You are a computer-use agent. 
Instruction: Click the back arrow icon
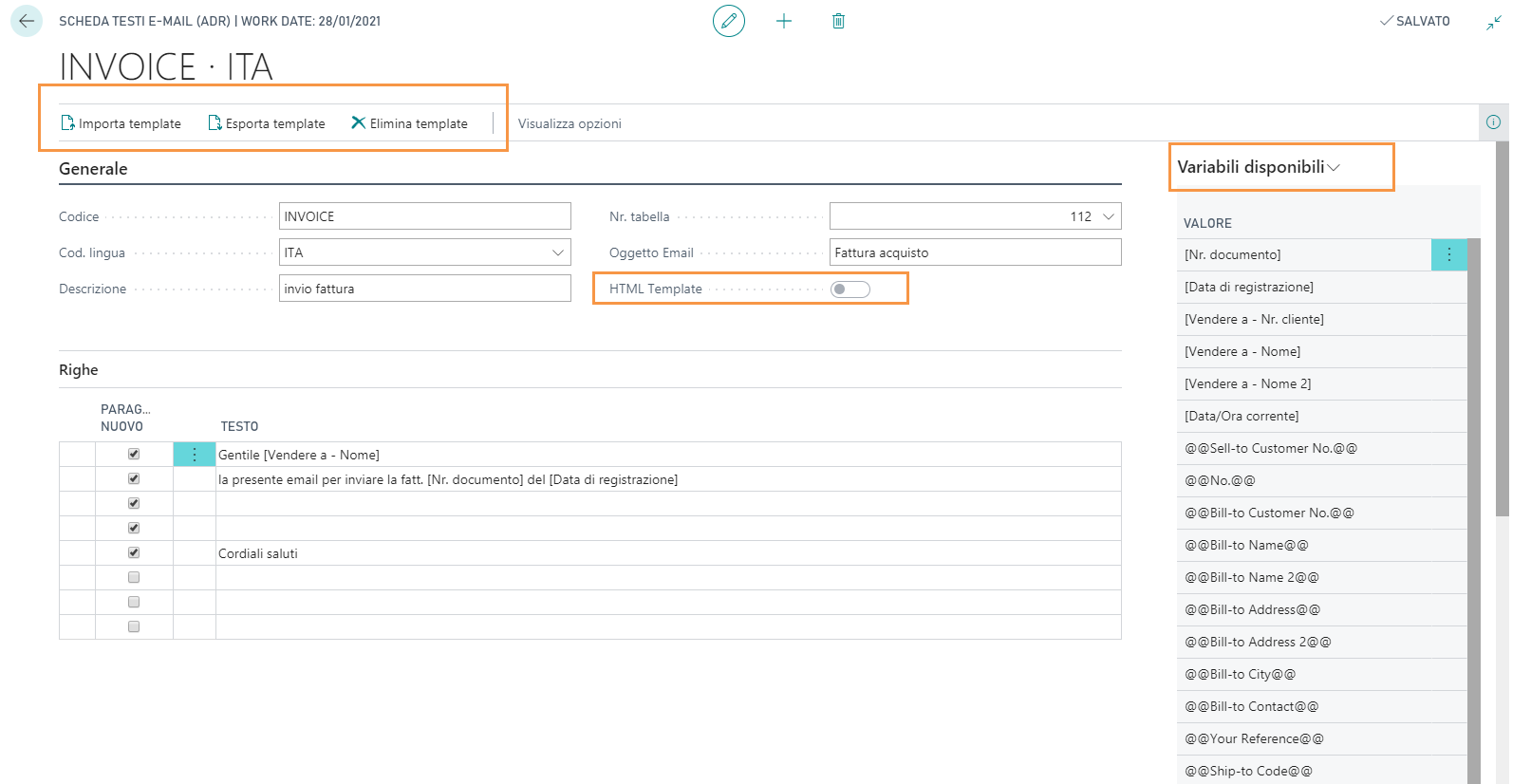click(27, 21)
